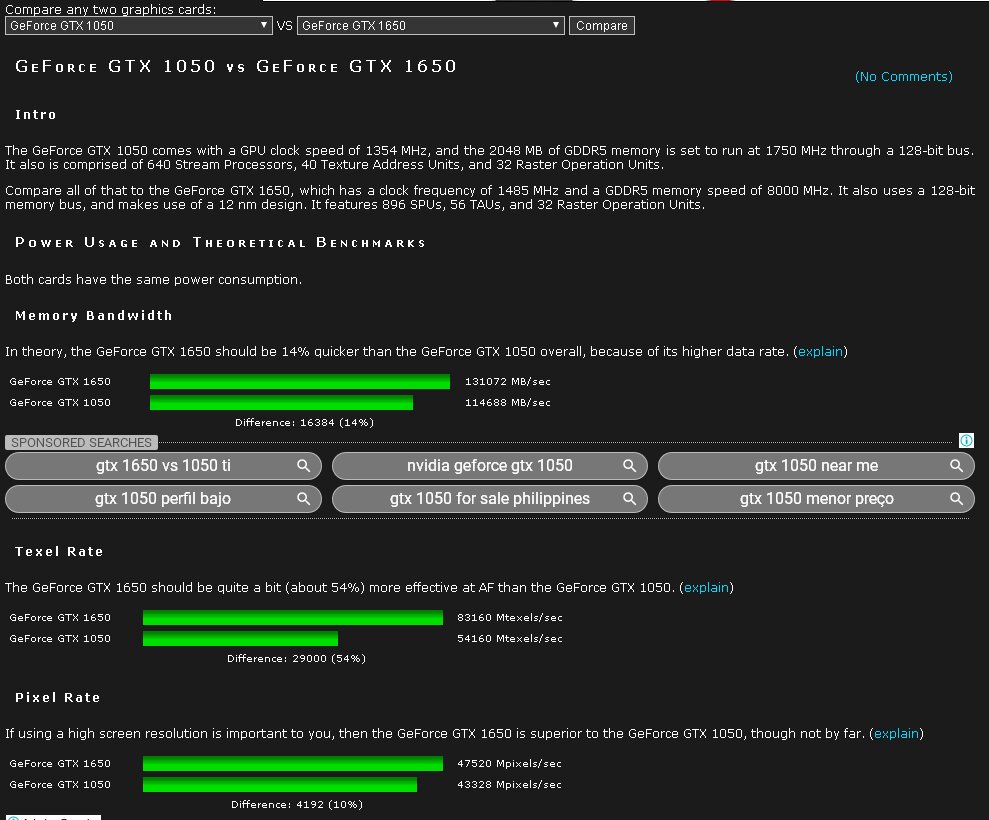Click Difference: 29000 (54%) text
The image size is (989, 820).
(x=296, y=659)
